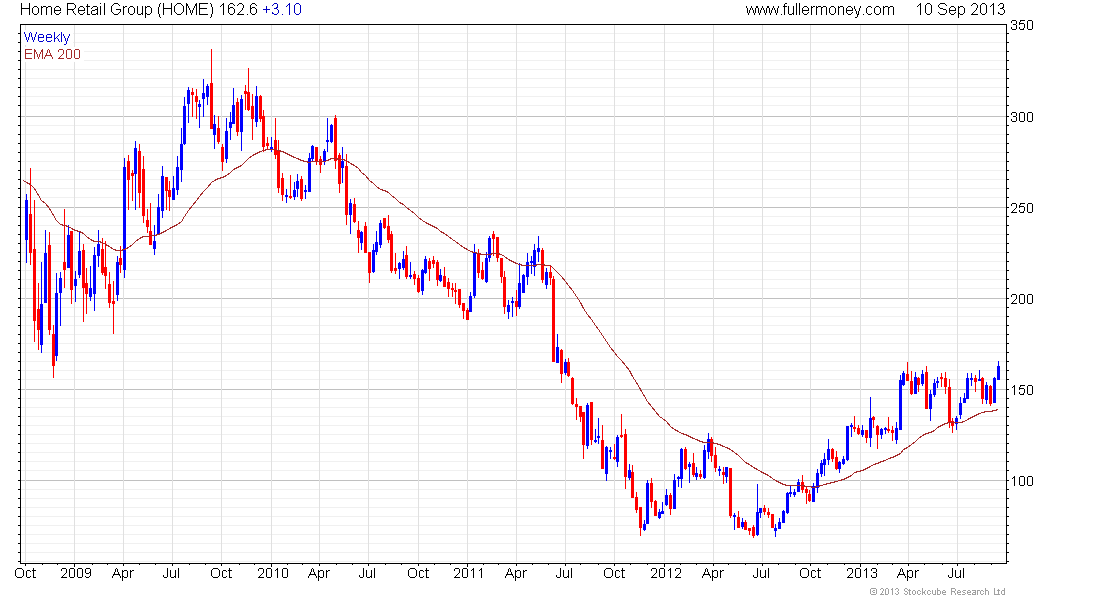Click the 350 price axis label
The width and height of the screenshot is (1100, 600).
click(x=1021, y=26)
